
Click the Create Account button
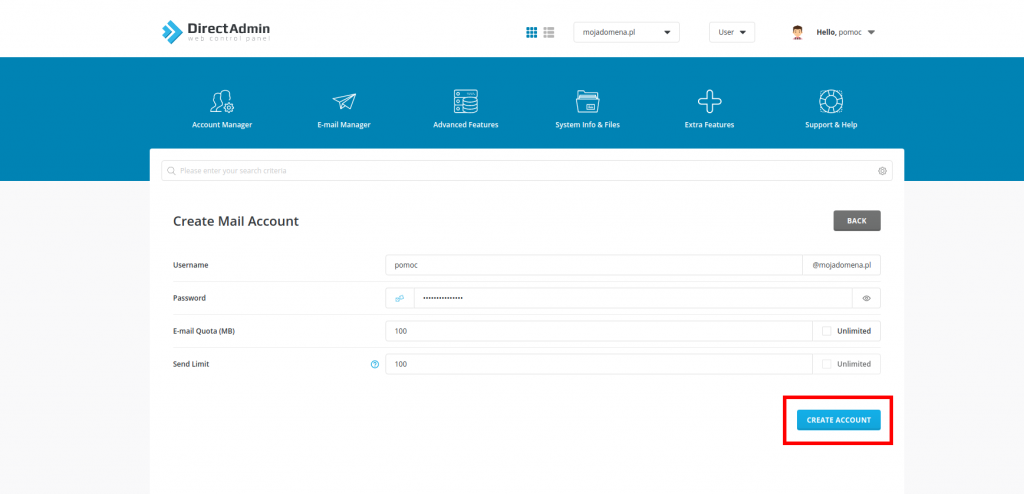pos(838,420)
